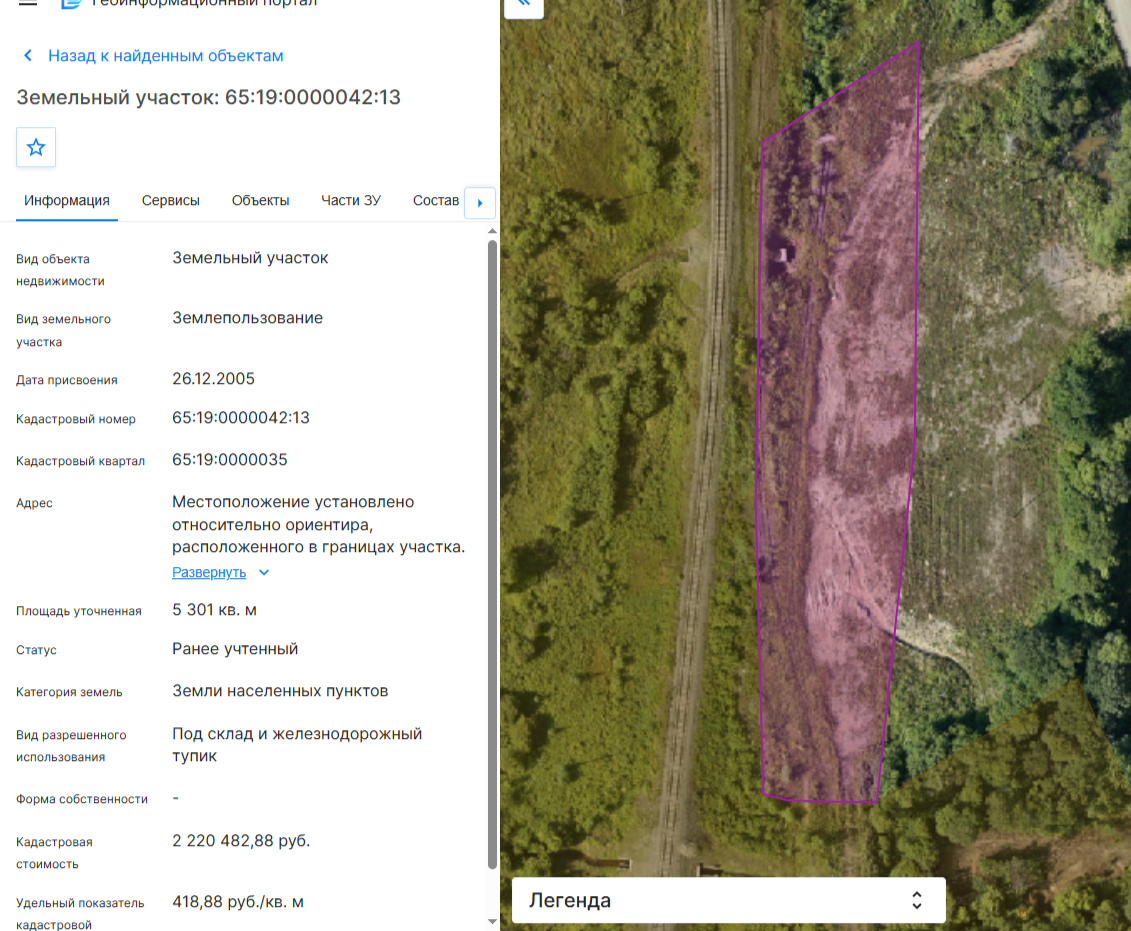Click cadastral quarter 65:19:0000035
Viewport: 1131px width, 931px height.
tap(229, 459)
